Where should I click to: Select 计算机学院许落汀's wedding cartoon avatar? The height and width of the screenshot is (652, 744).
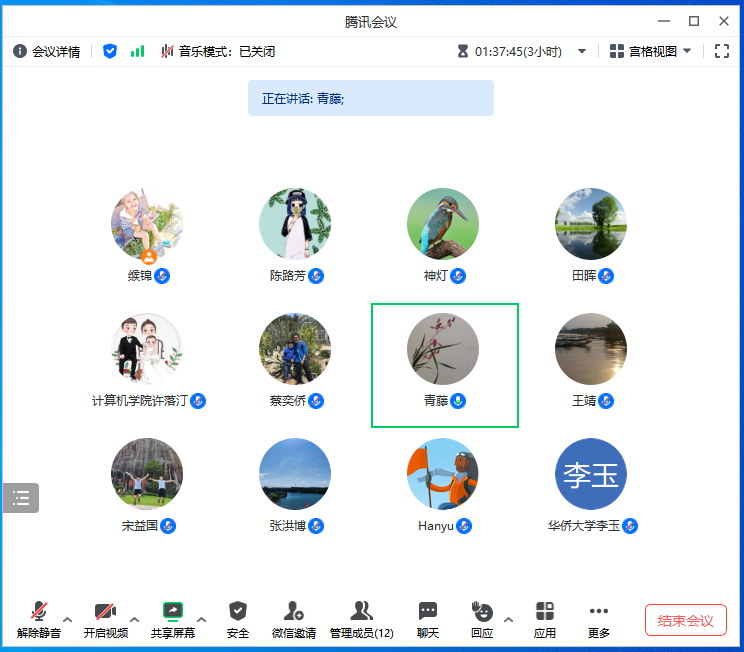147,349
